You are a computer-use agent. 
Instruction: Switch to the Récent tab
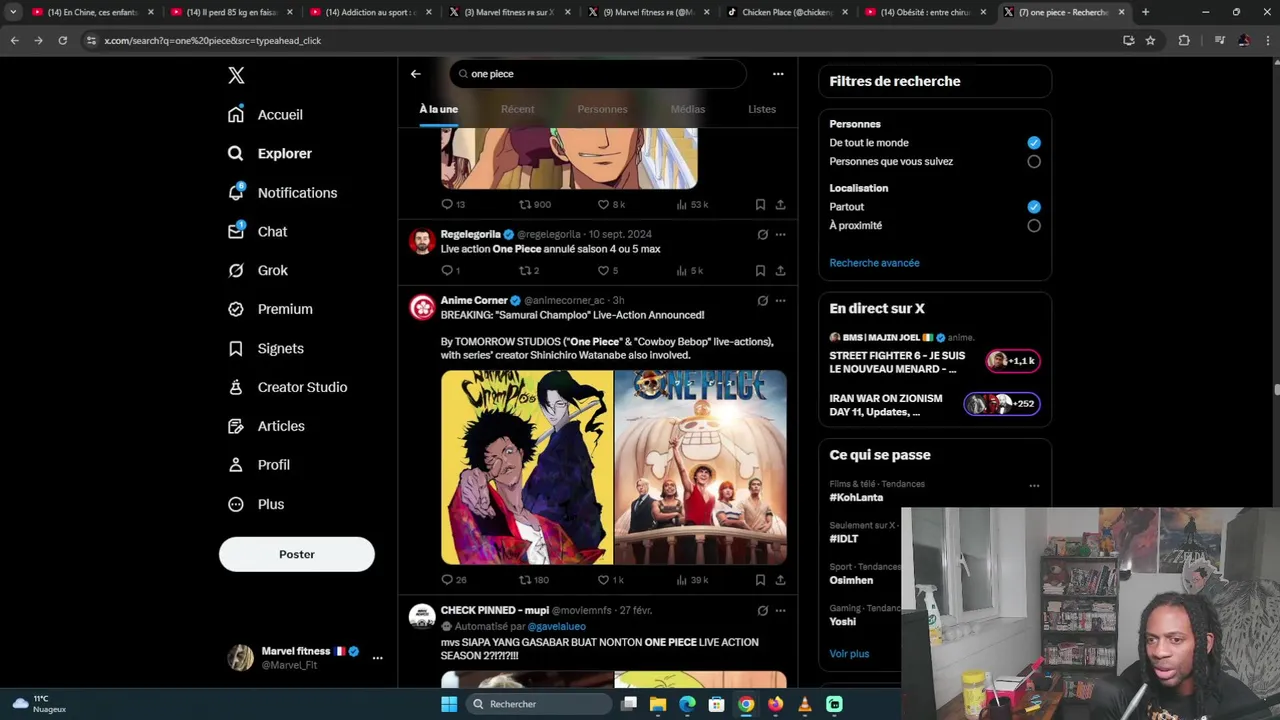pyautogui.click(x=518, y=109)
